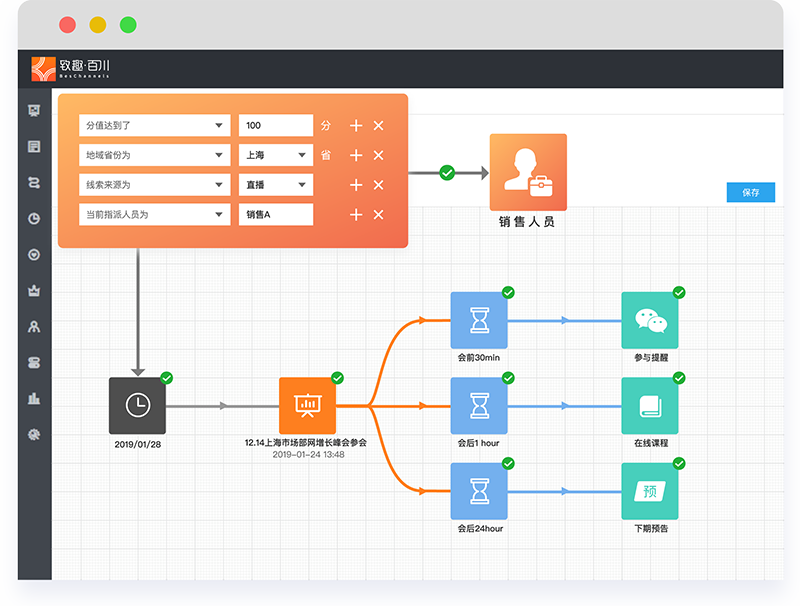Viewport: 800px width, 606px height.
Task: Open the 当前指派人员为 condition dropdown
Action: (x=154, y=215)
